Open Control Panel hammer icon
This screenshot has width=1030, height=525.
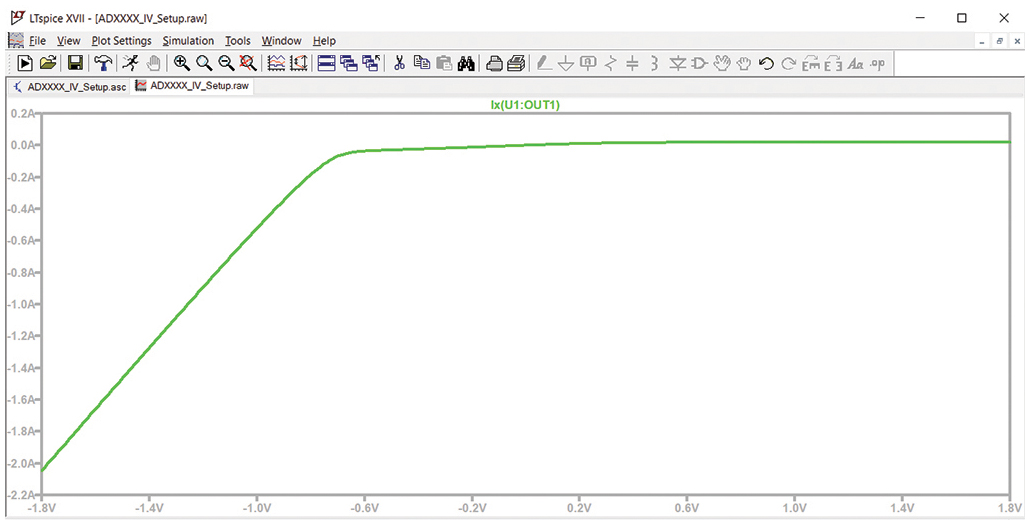[103, 63]
